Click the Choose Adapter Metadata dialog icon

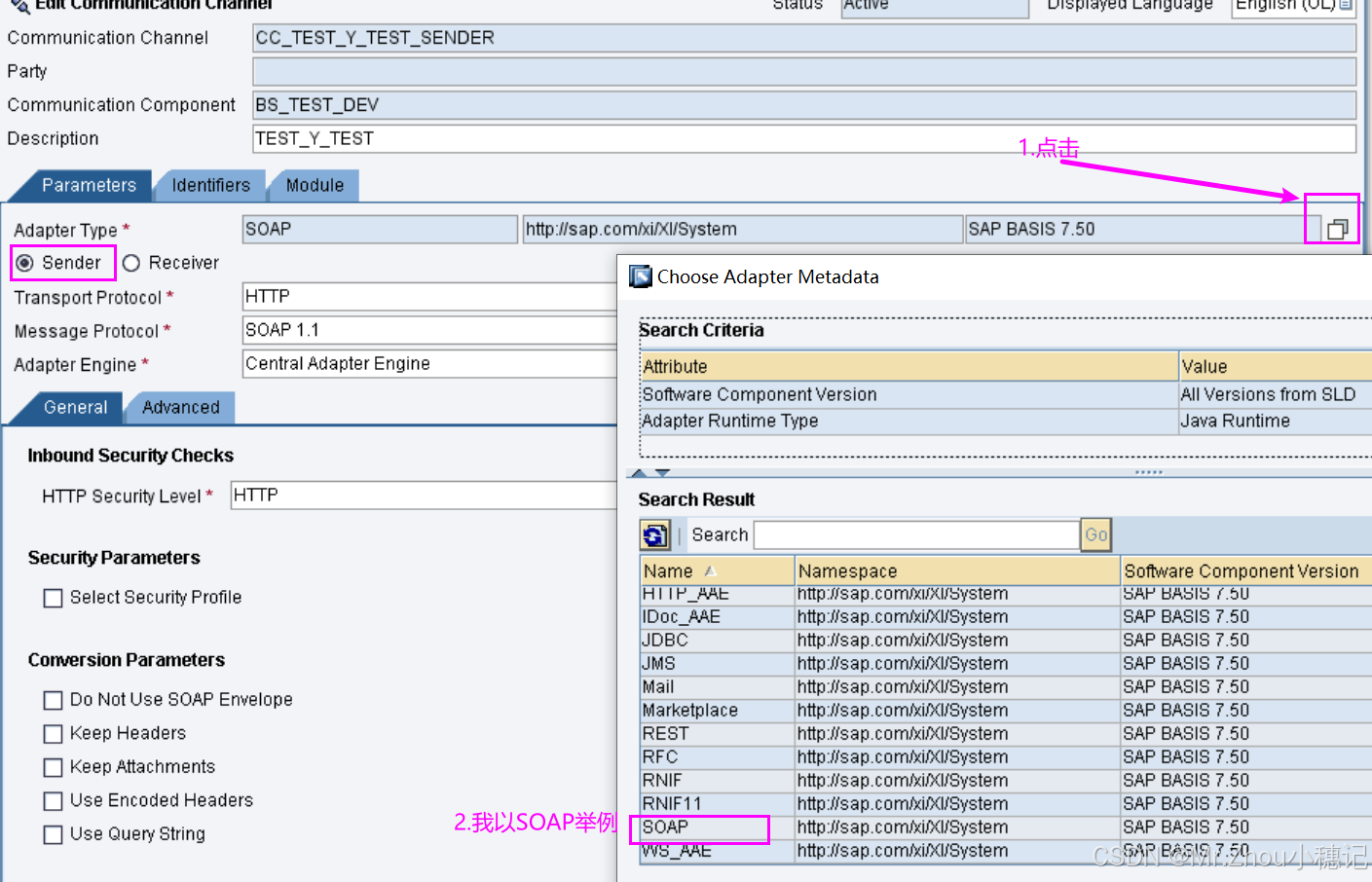click(641, 276)
